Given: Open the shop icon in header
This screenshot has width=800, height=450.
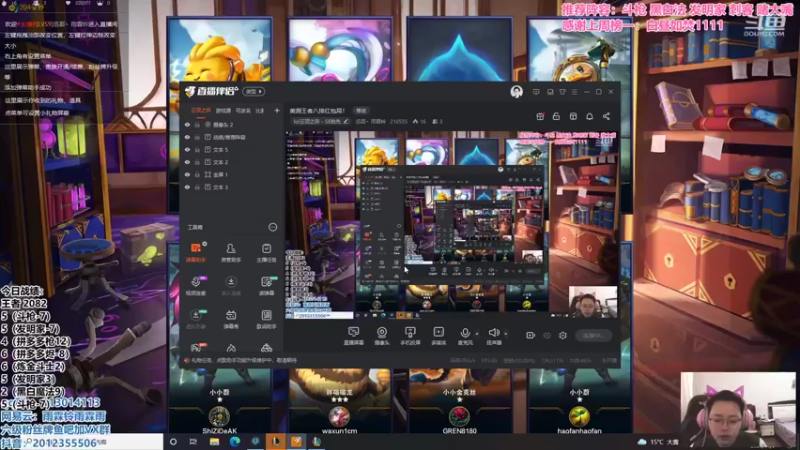Looking at the screenshot, I should 573,116.
